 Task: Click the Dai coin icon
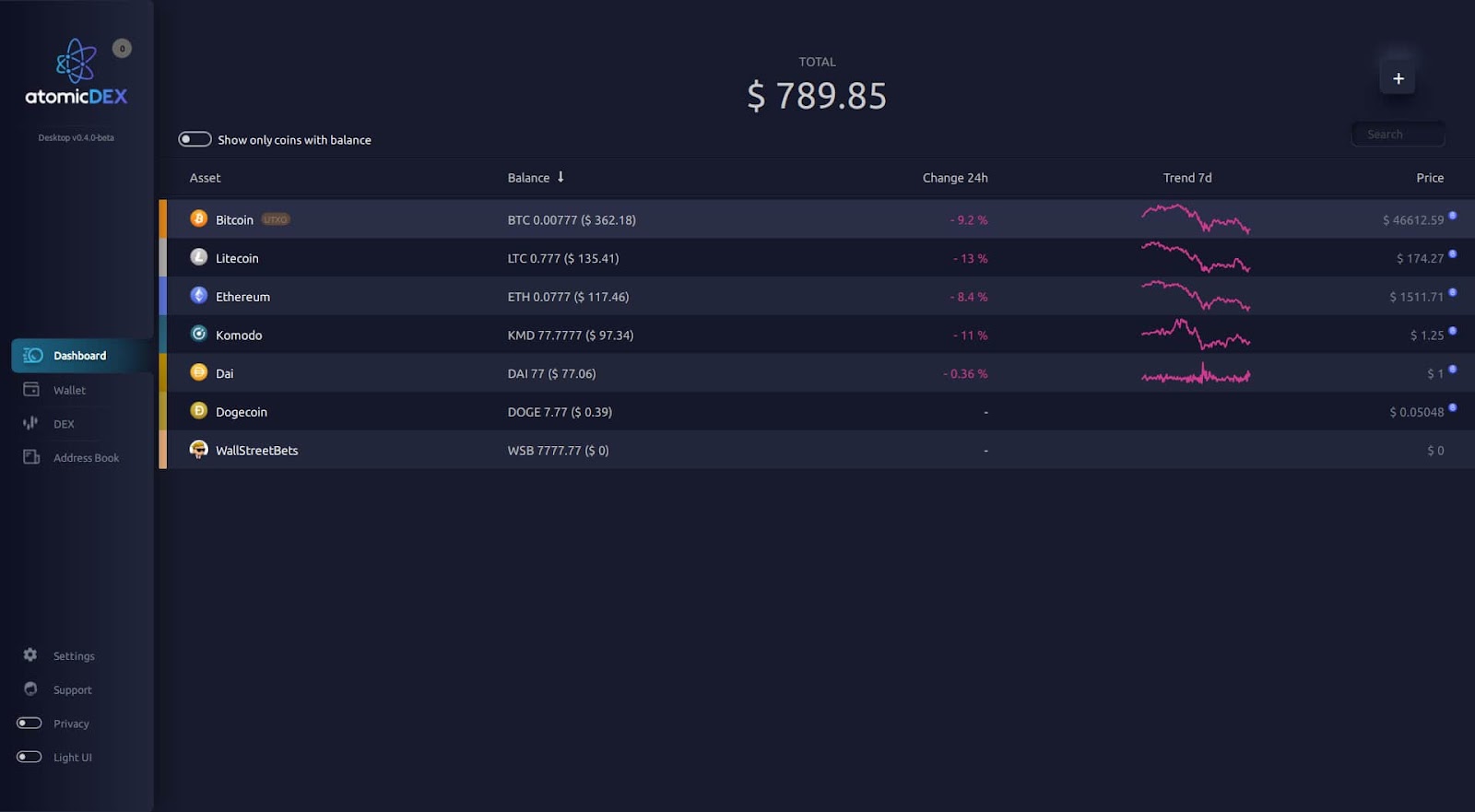pyautogui.click(x=198, y=372)
